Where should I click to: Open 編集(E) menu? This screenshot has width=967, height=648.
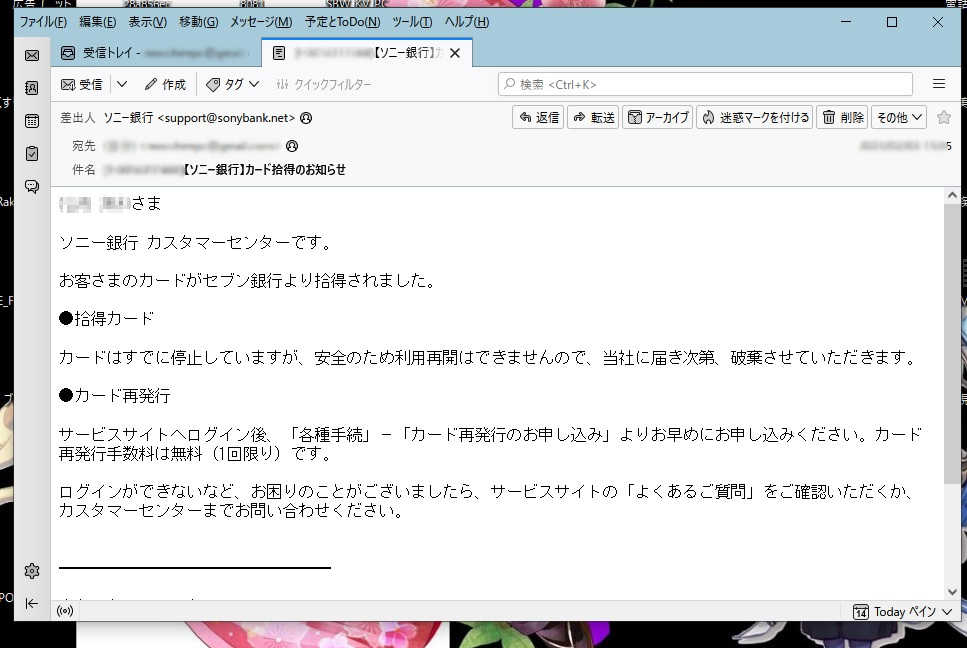[97, 22]
